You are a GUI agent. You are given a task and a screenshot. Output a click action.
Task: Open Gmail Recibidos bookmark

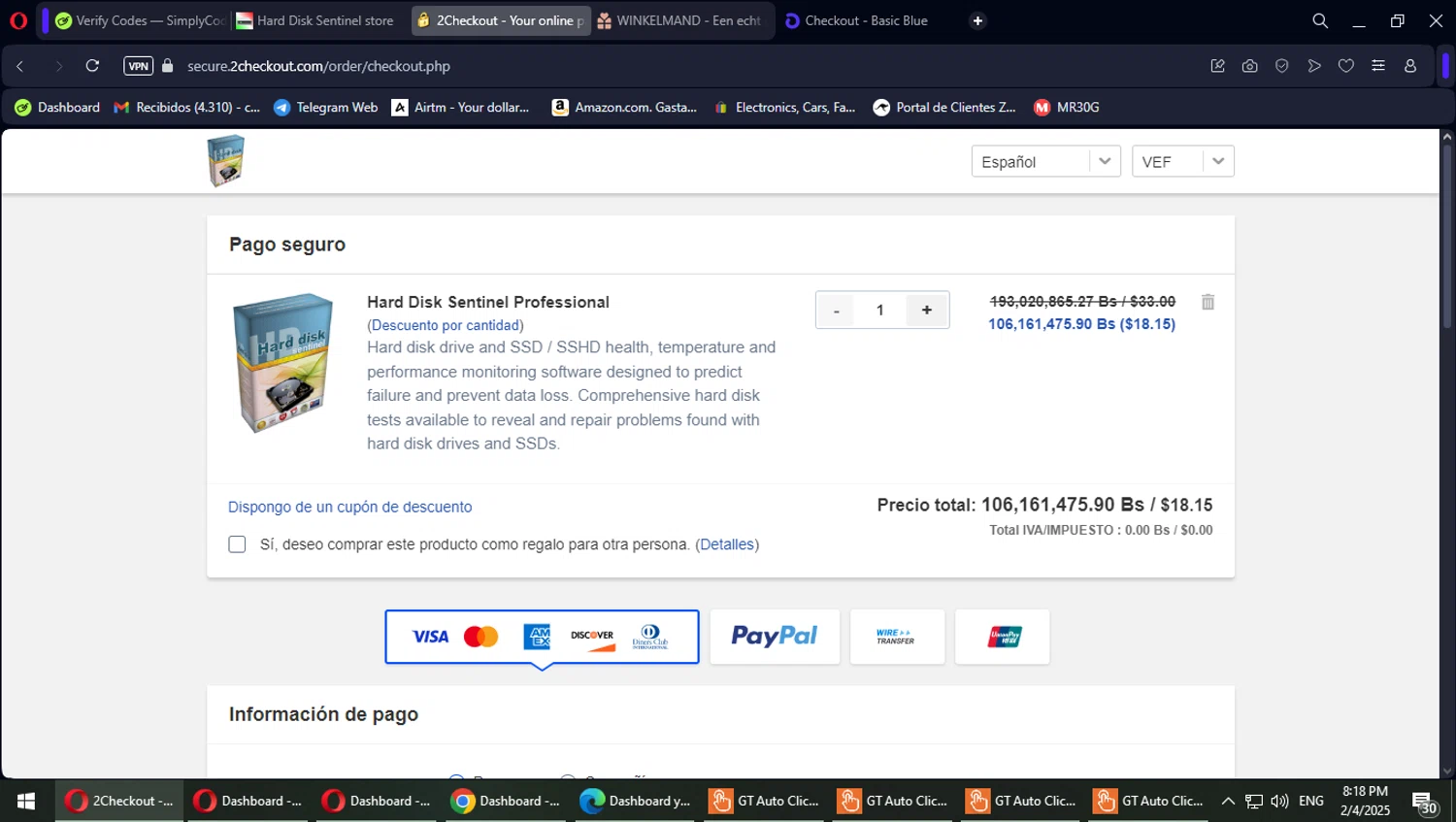pyautogui.click(x=186, y=107)
